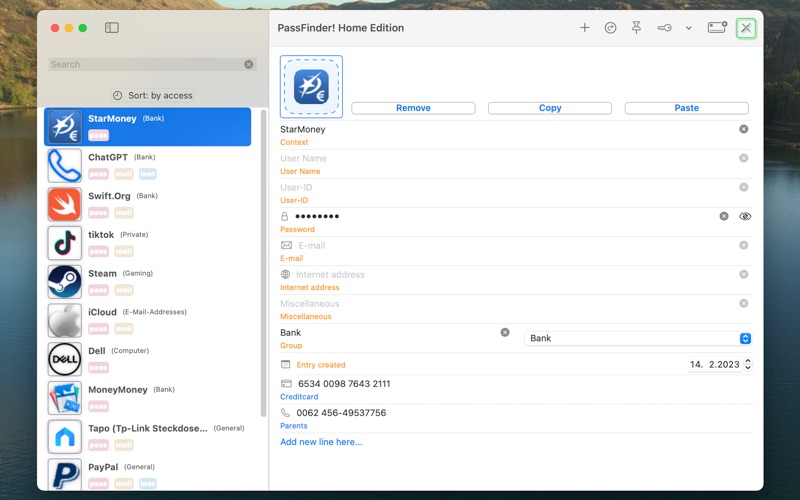Click the globe icon beside Internet address

click(286, 274)
